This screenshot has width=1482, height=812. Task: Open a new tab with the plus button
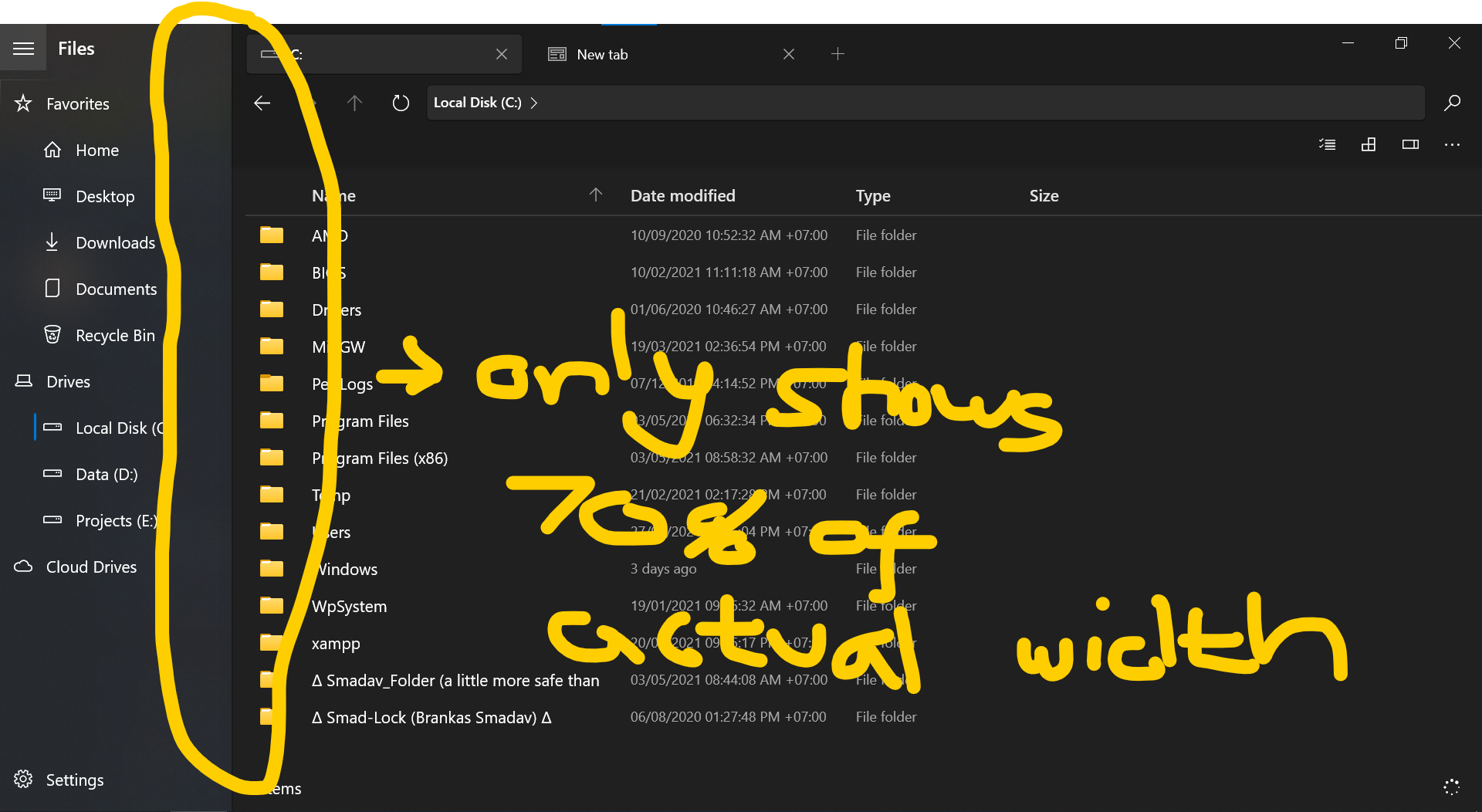point(838,54)
